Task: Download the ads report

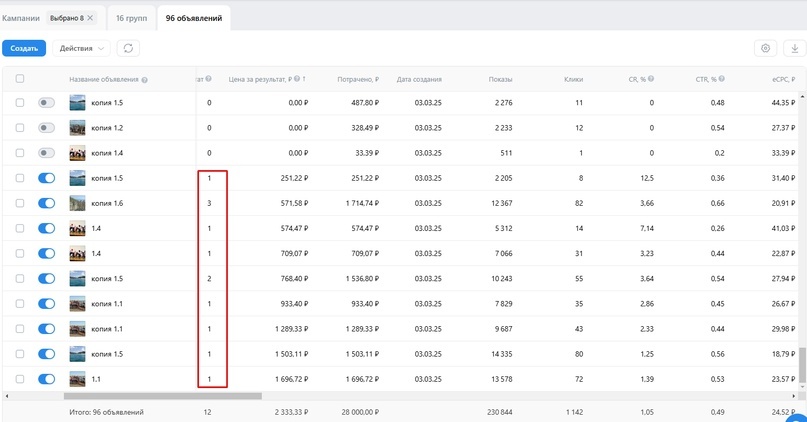Action: click(795, 48)
